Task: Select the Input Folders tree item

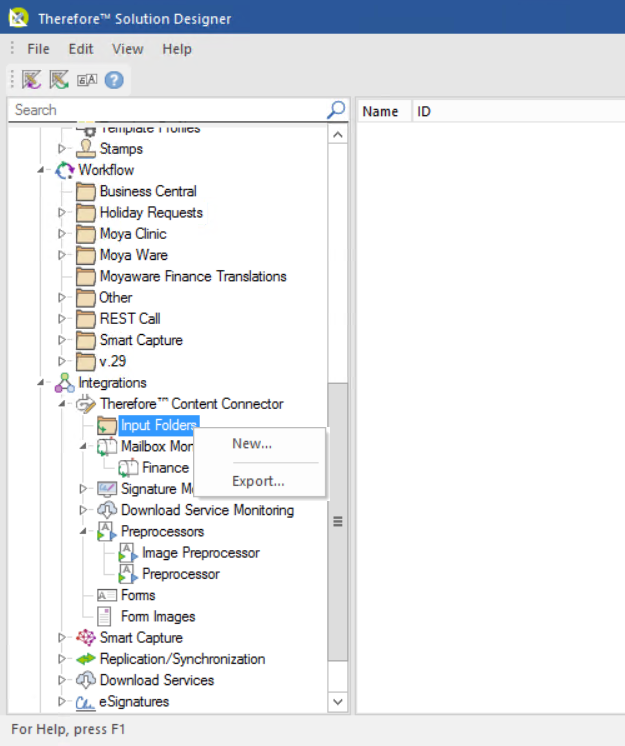Action: coord(158,425)
